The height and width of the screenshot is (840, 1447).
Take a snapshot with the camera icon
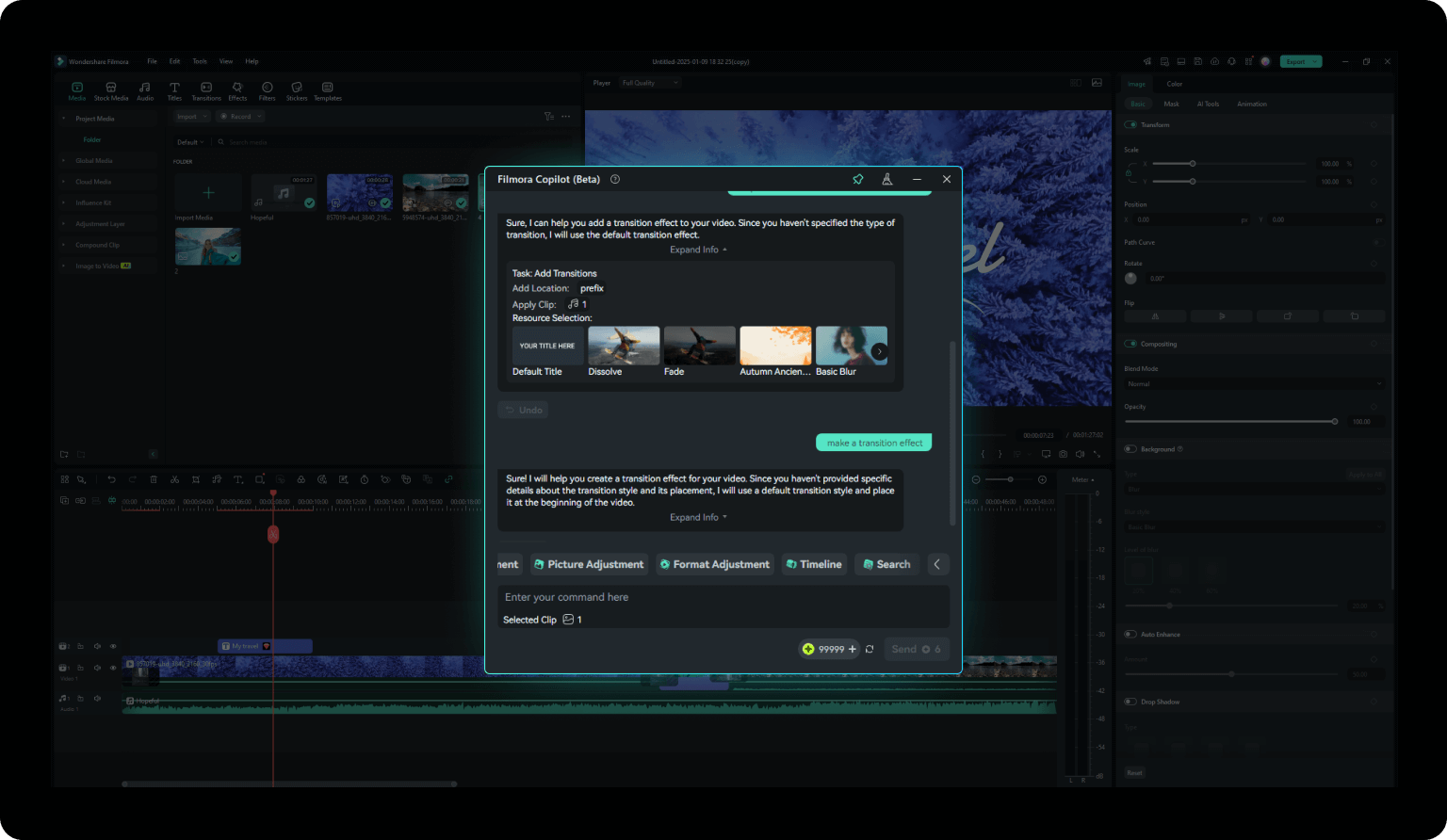[1063, 454]
